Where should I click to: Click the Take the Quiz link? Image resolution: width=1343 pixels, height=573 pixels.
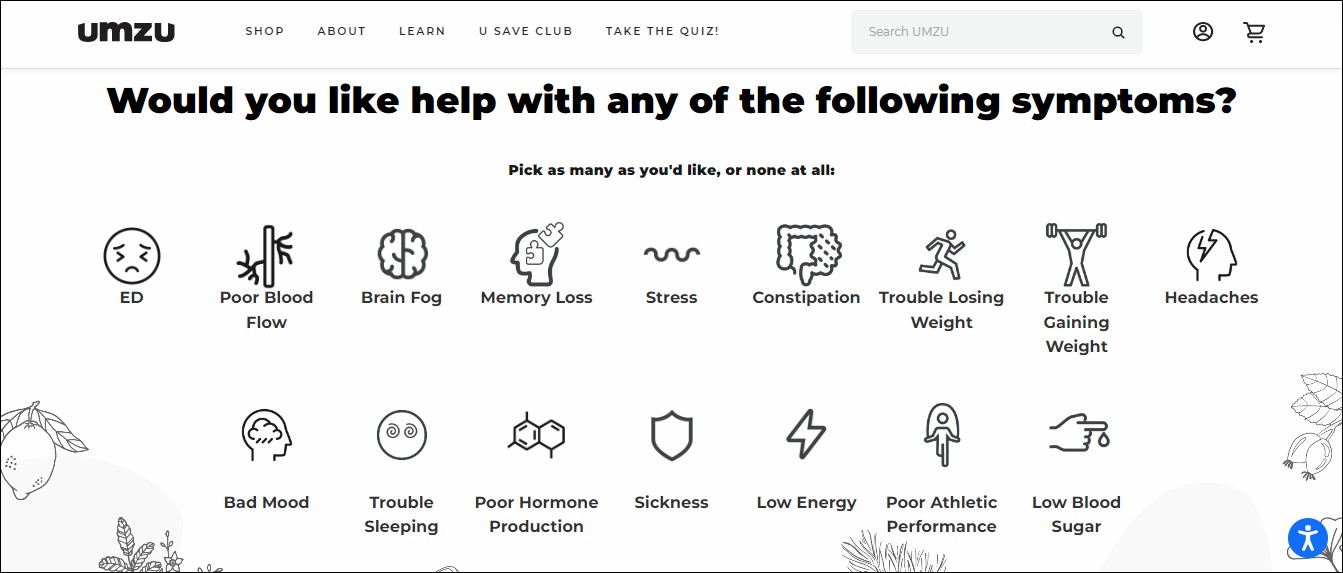point(662,31)
